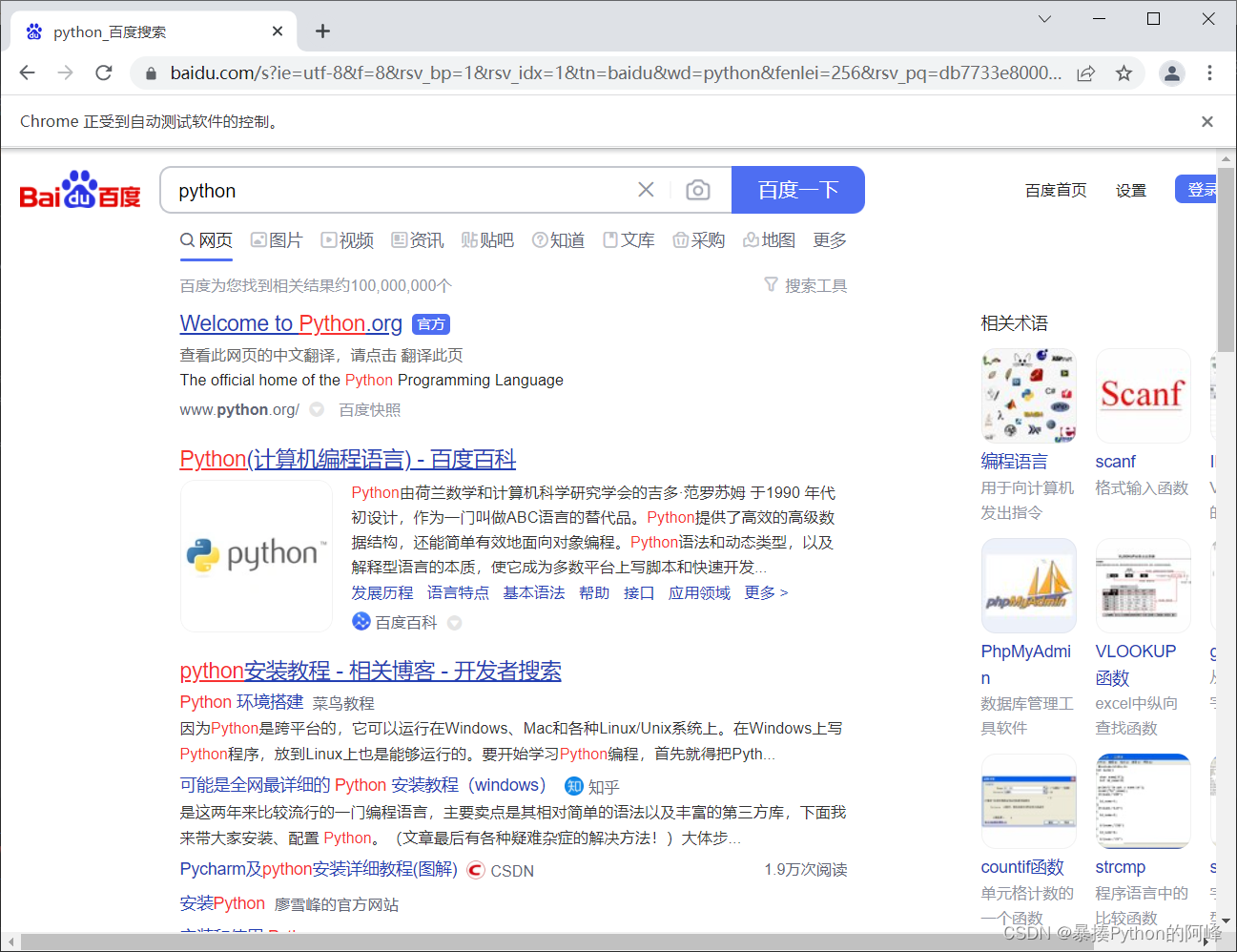Close the python_百度搜索 tab

(x=278, y=31)
